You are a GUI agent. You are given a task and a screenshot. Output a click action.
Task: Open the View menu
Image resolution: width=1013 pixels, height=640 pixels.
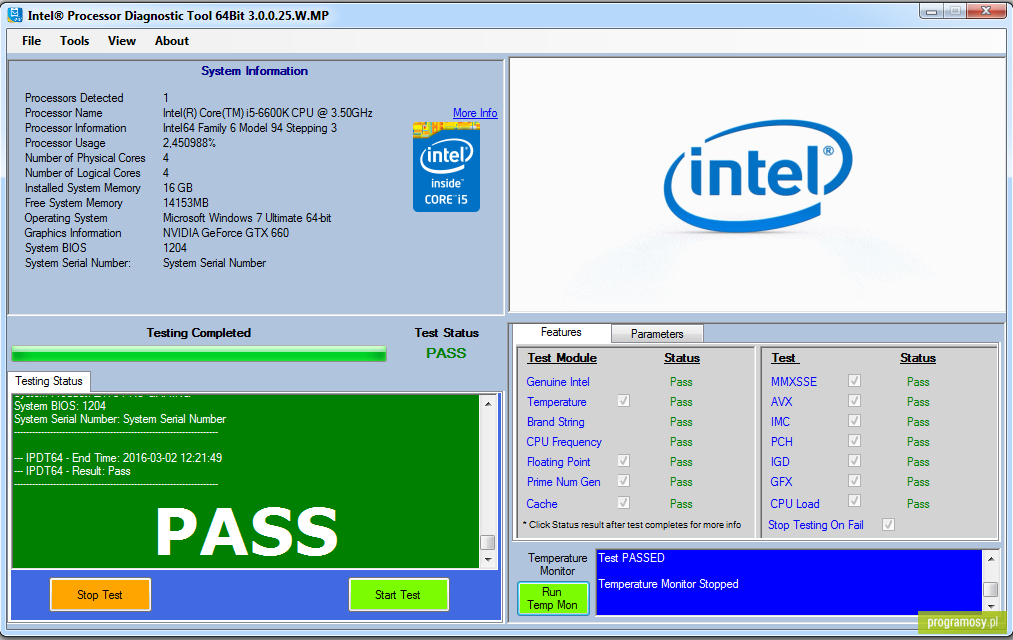(x=121, y=41)
